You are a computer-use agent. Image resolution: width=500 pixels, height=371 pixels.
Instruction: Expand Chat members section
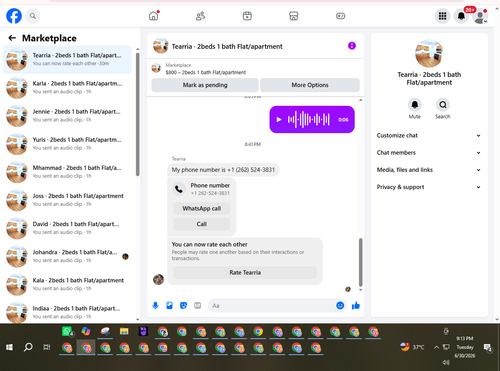pyautogui.click(x=429, y=153)
